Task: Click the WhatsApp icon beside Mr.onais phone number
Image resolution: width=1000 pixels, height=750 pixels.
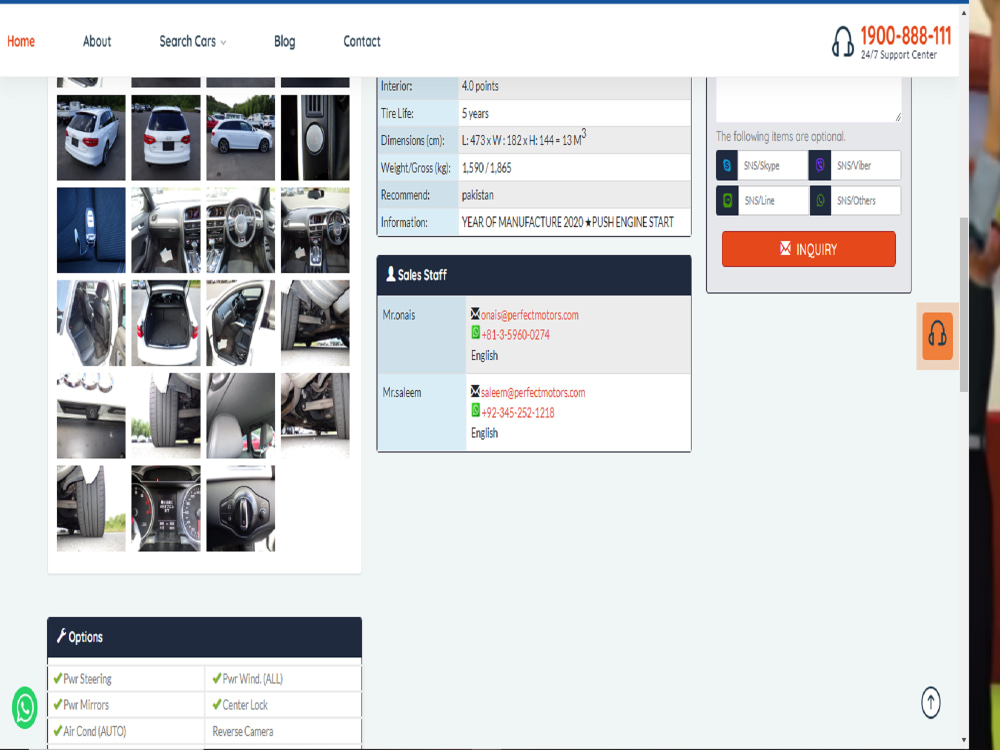Action: pyautogui.click(x=474, y=332)
